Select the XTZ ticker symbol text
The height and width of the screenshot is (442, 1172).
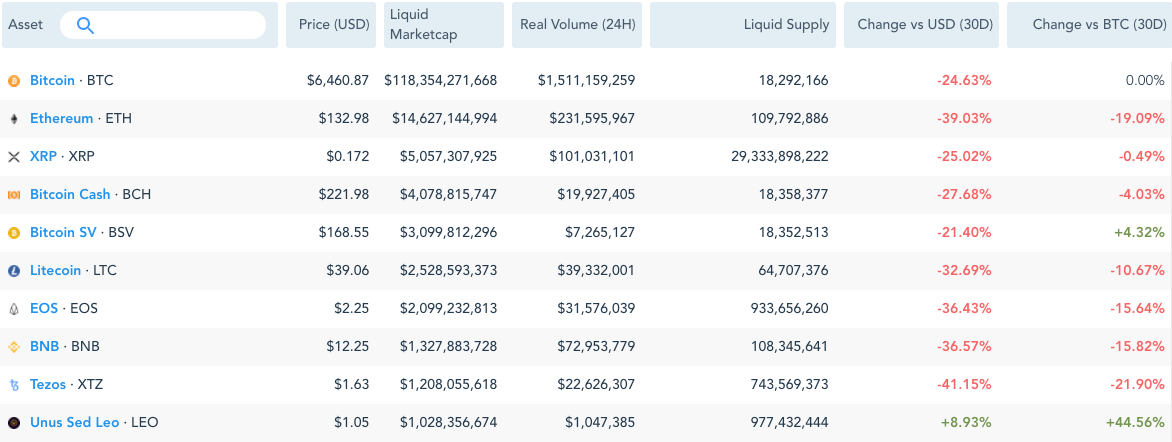pyautogui.click(x=90, y=384)
